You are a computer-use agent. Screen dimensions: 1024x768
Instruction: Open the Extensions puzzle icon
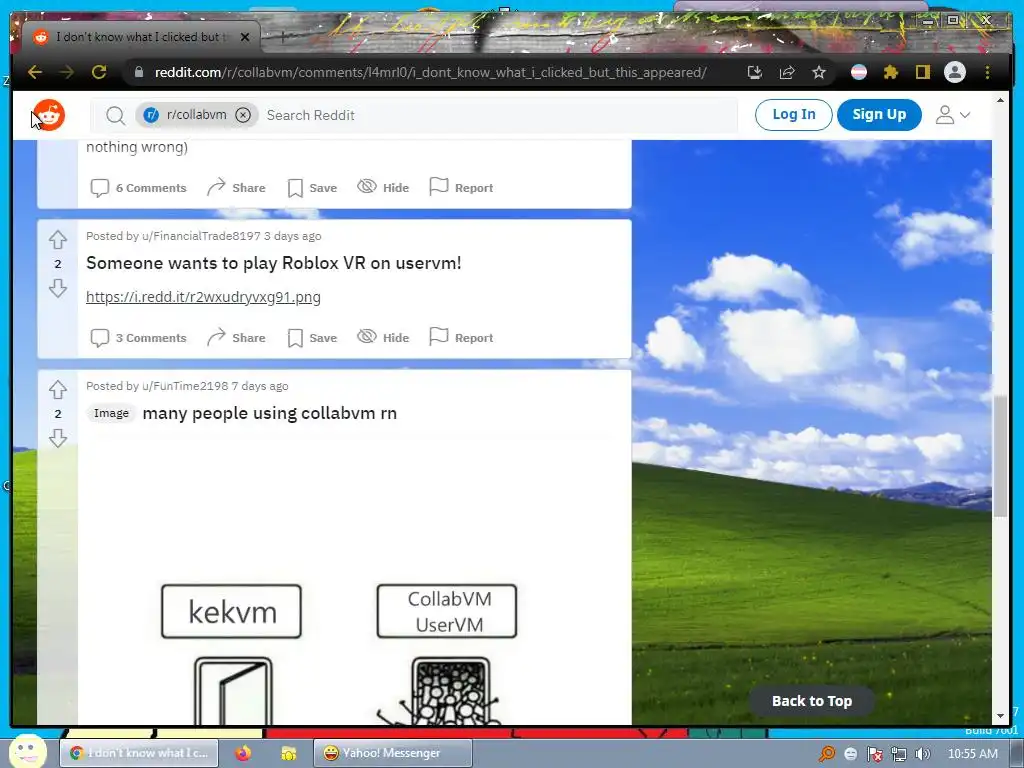pos(891,72)
